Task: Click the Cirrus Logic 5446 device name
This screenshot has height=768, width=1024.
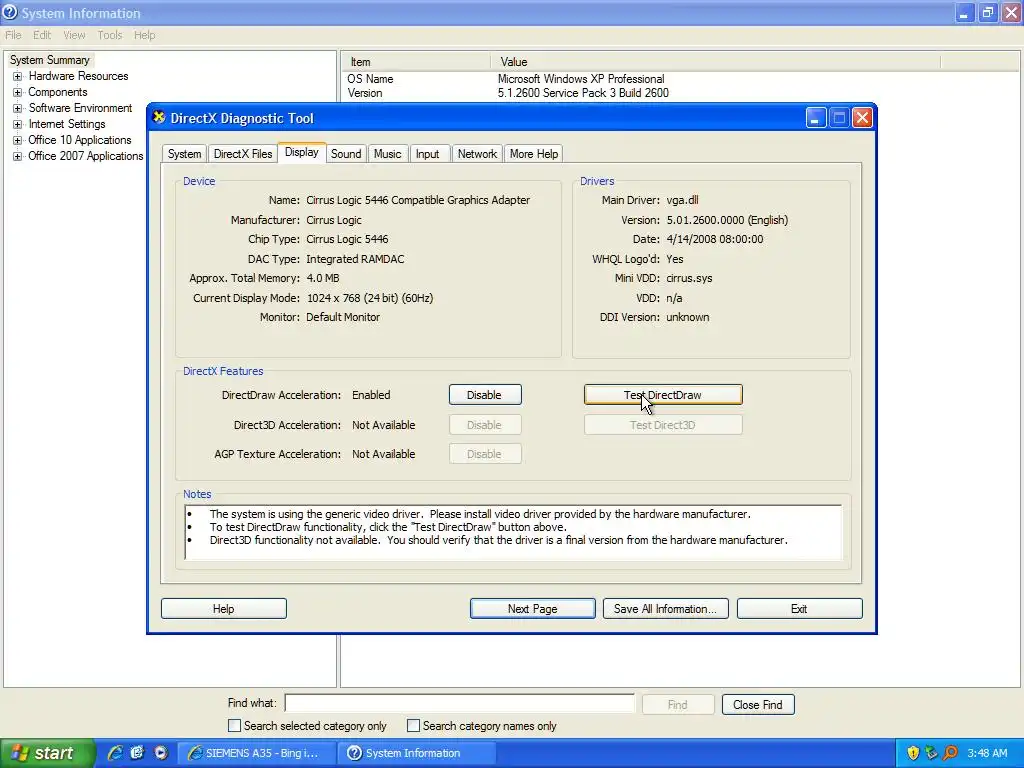Action: 418,200
